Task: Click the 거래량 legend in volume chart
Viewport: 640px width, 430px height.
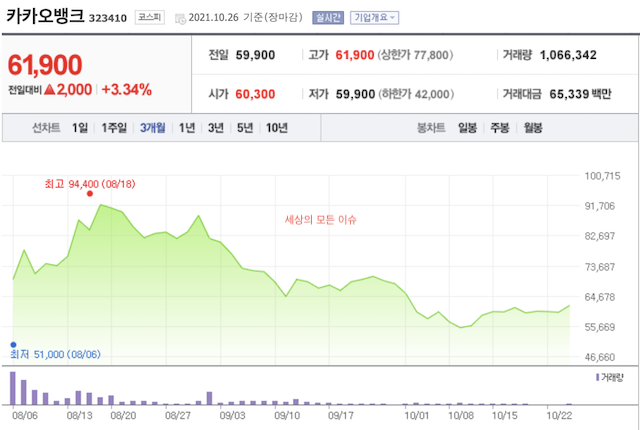Action: (x=610, y=377)
